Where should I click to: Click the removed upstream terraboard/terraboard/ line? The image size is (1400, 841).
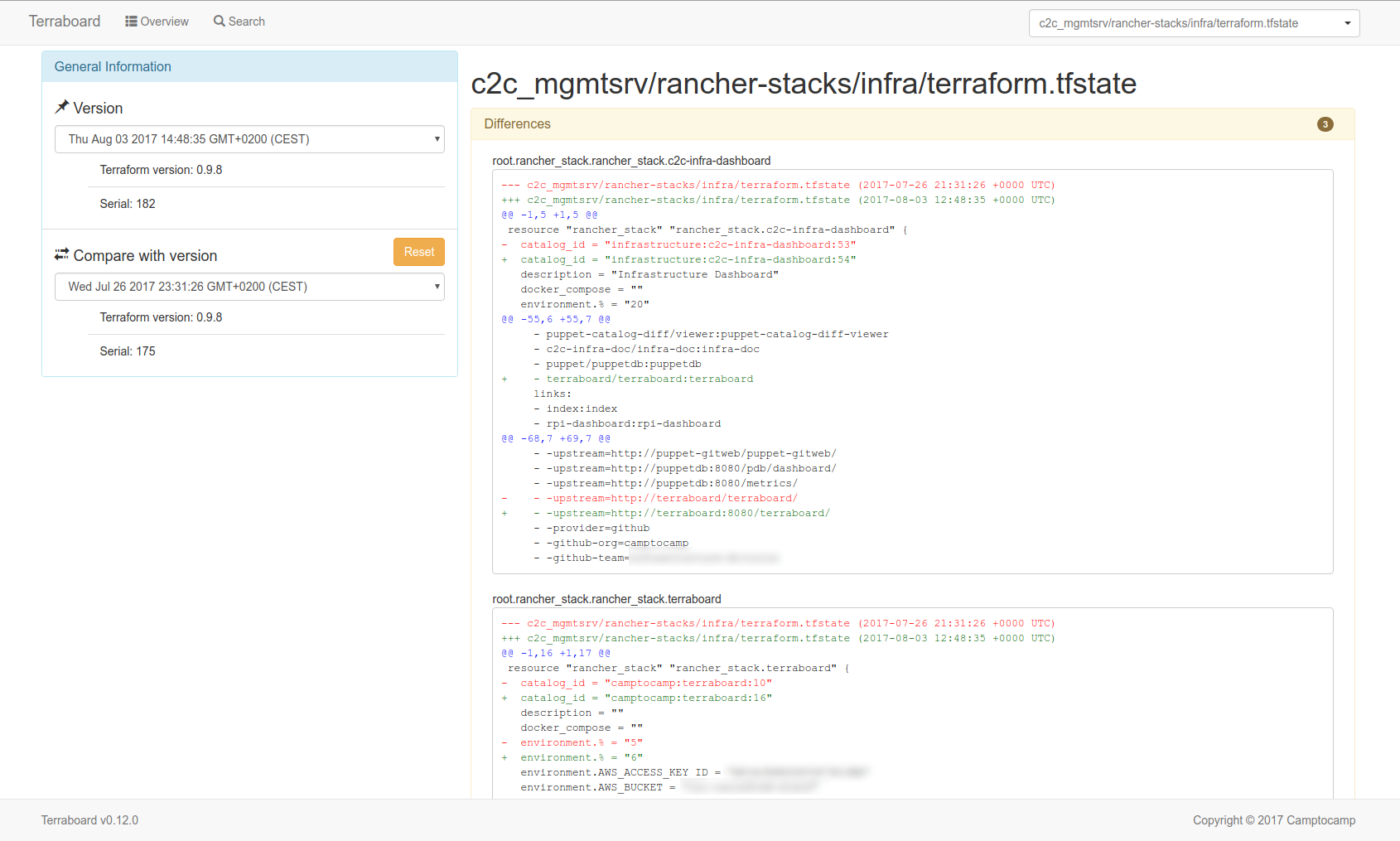649,498
